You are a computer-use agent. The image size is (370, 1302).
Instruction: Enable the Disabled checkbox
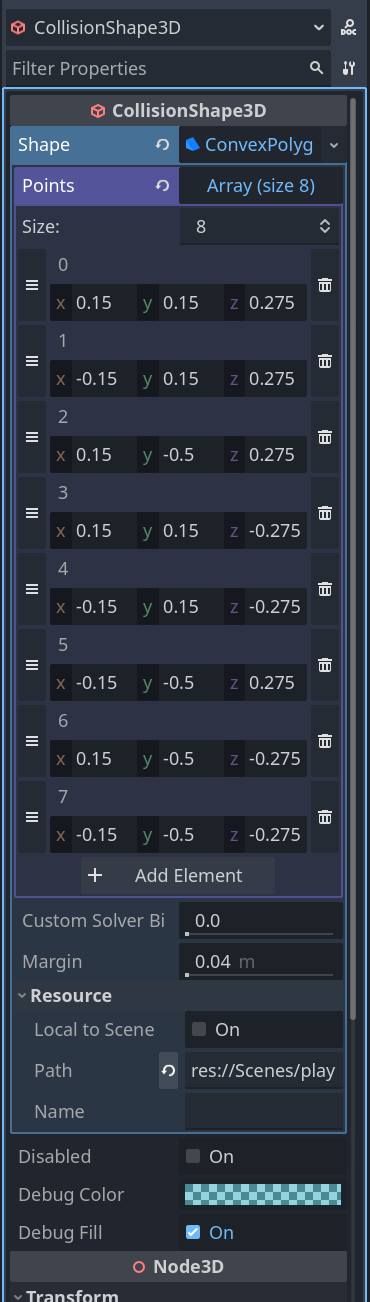click(x=193, y=1157)
